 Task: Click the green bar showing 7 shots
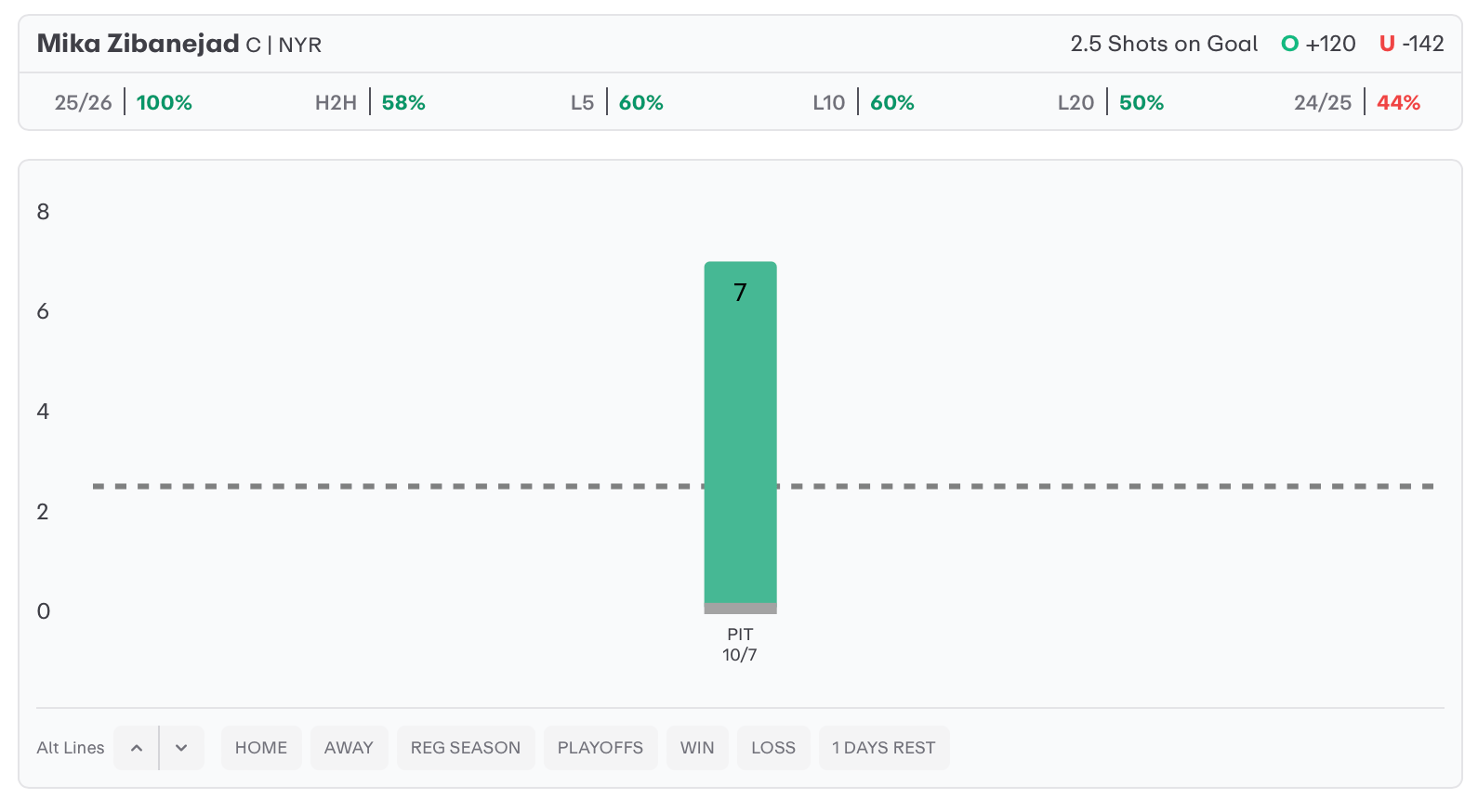pos(740,437)
